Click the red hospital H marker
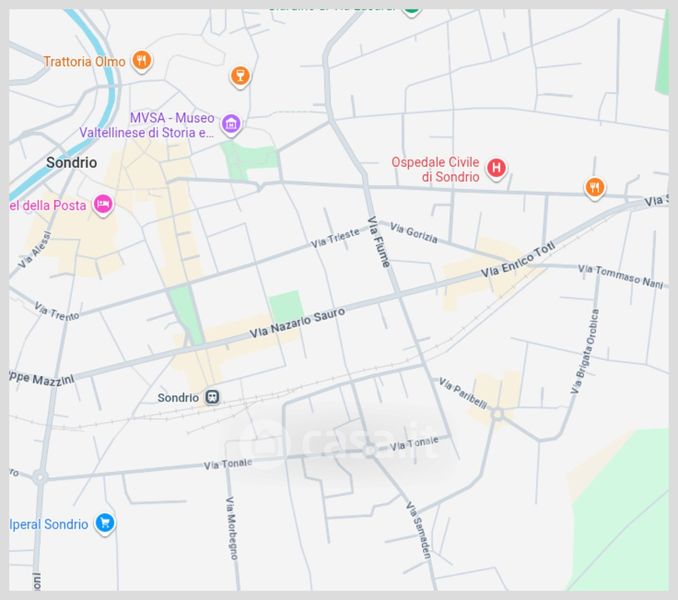 click(x=496, y=168)
